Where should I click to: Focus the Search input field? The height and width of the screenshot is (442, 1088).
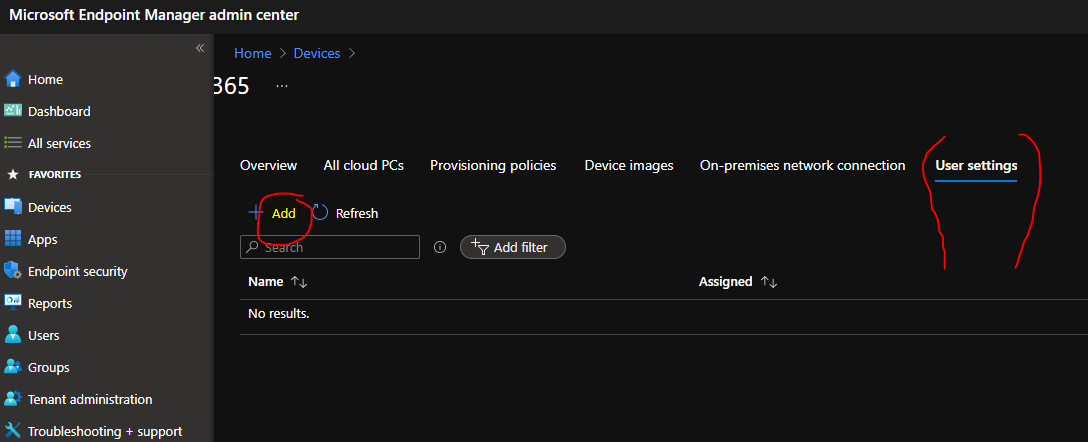pos(330,247)
